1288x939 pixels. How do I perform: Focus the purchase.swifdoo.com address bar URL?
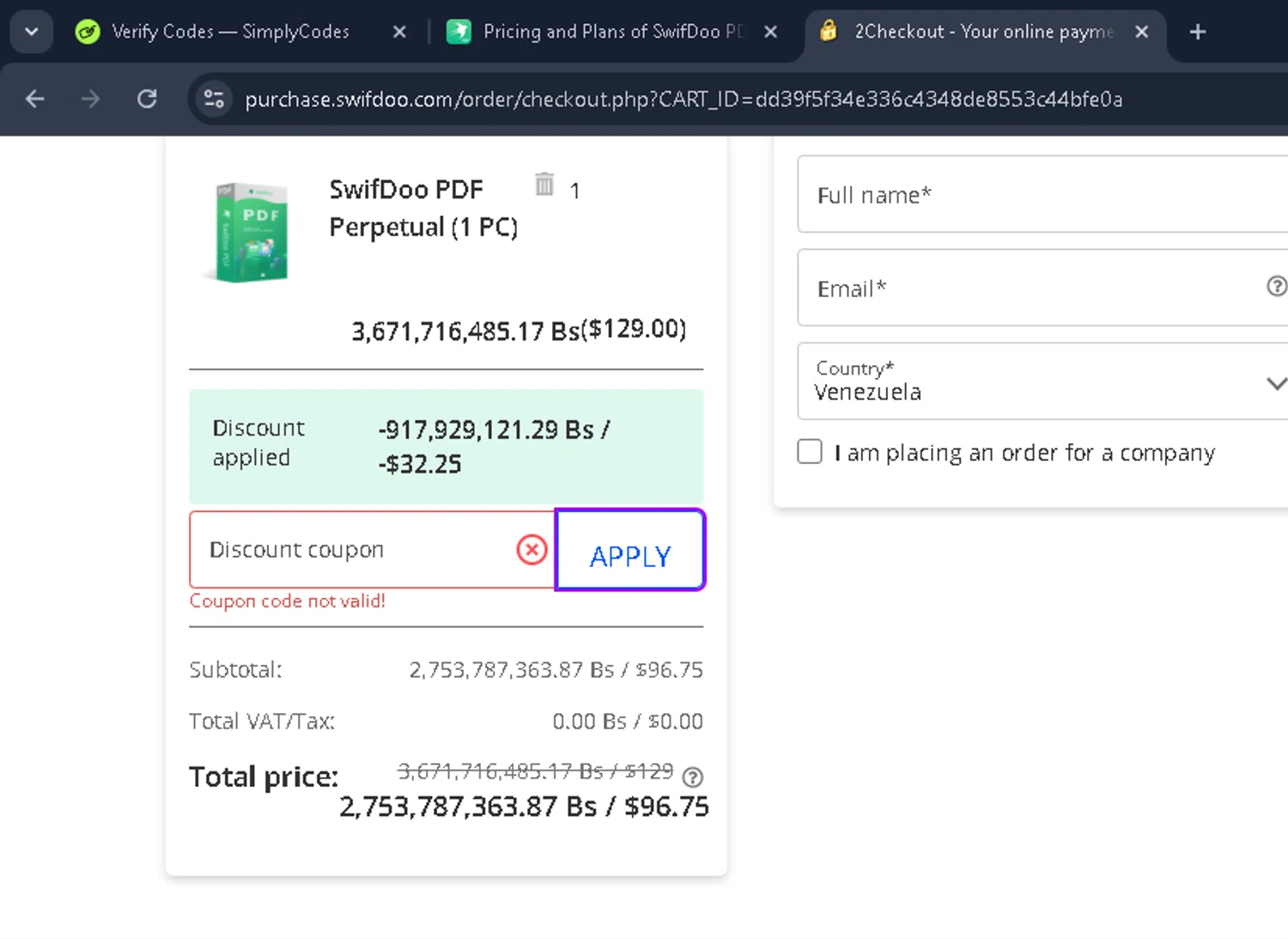tap(683, 100)
